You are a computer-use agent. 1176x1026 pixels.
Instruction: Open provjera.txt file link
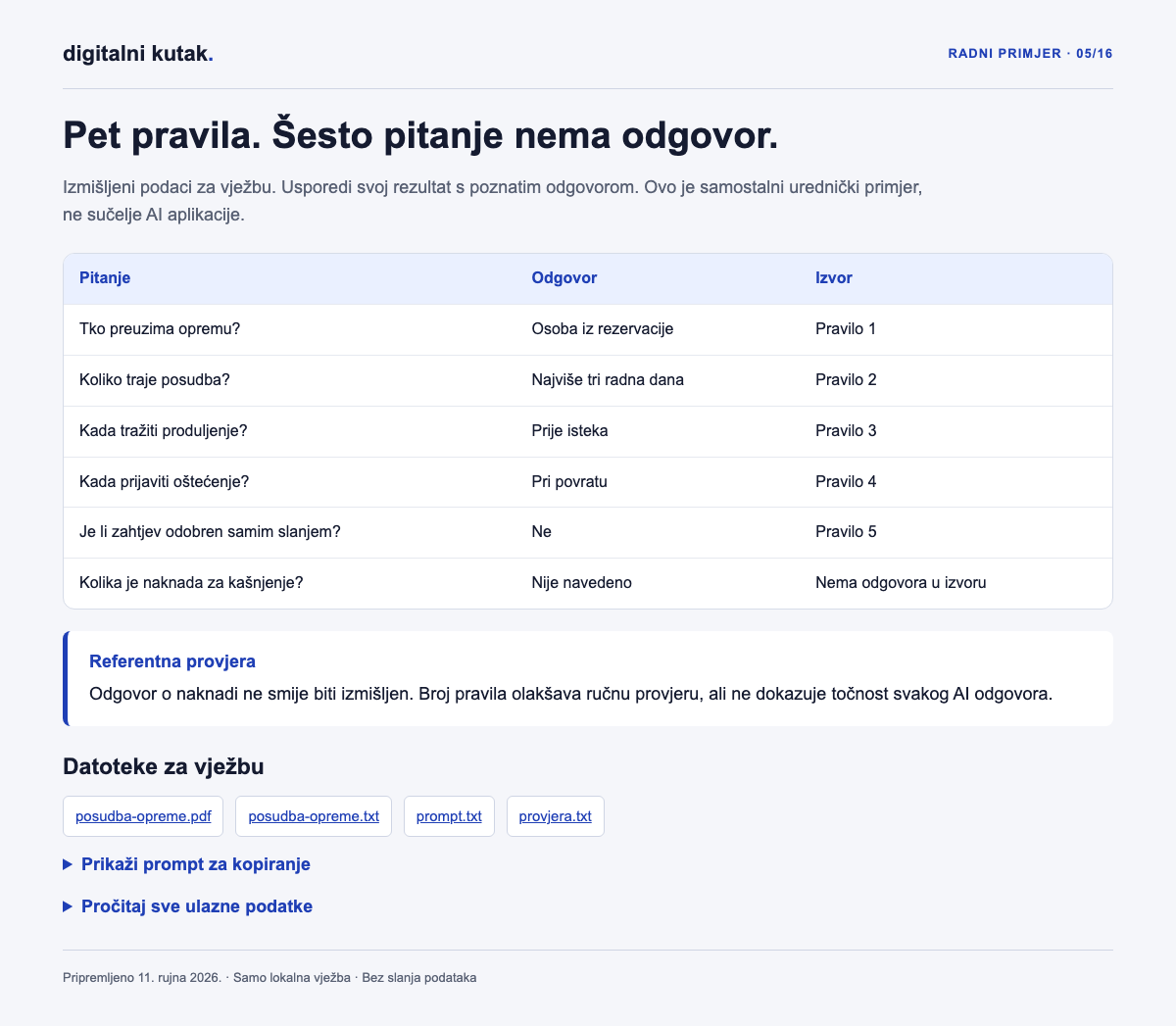point(556,816)
